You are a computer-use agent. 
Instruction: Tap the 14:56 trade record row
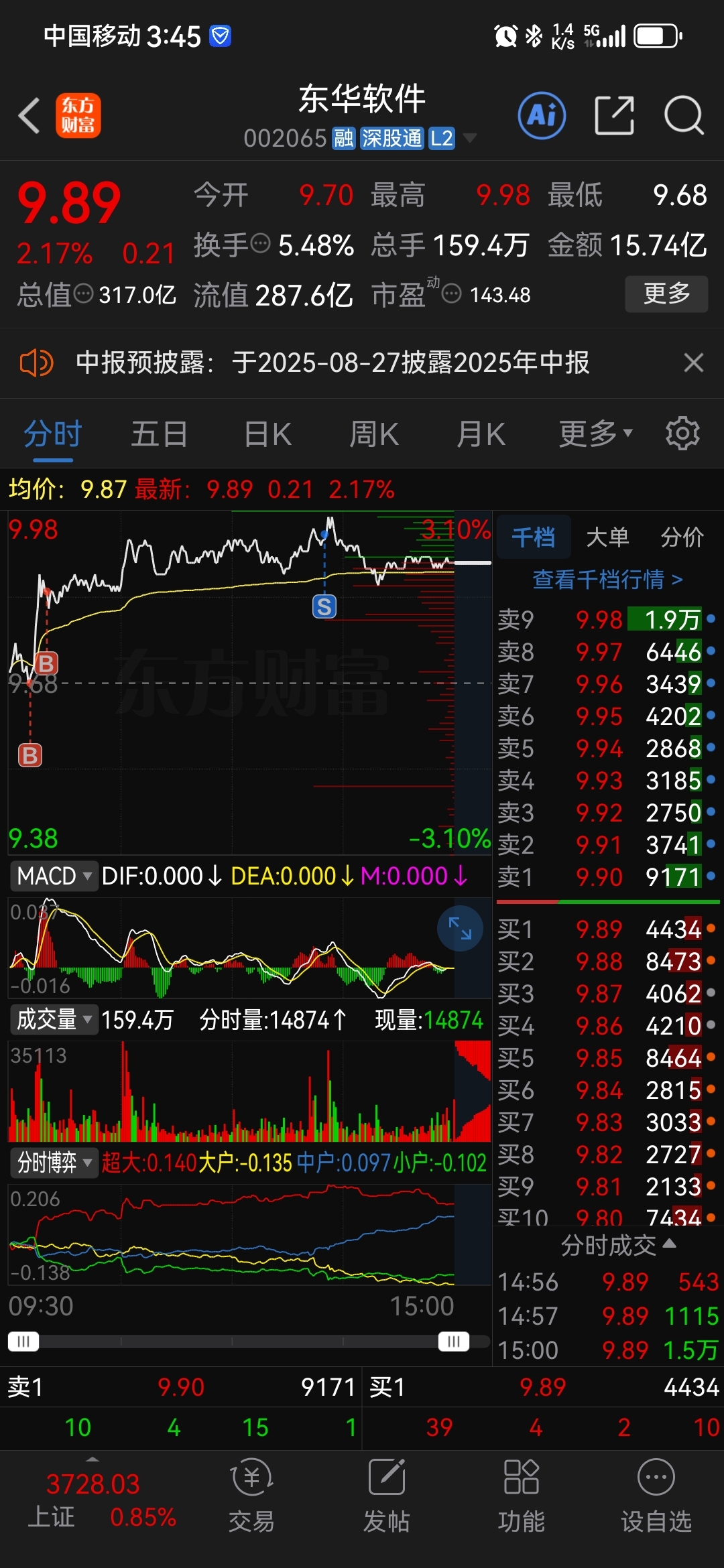(x=607, y=1282)
